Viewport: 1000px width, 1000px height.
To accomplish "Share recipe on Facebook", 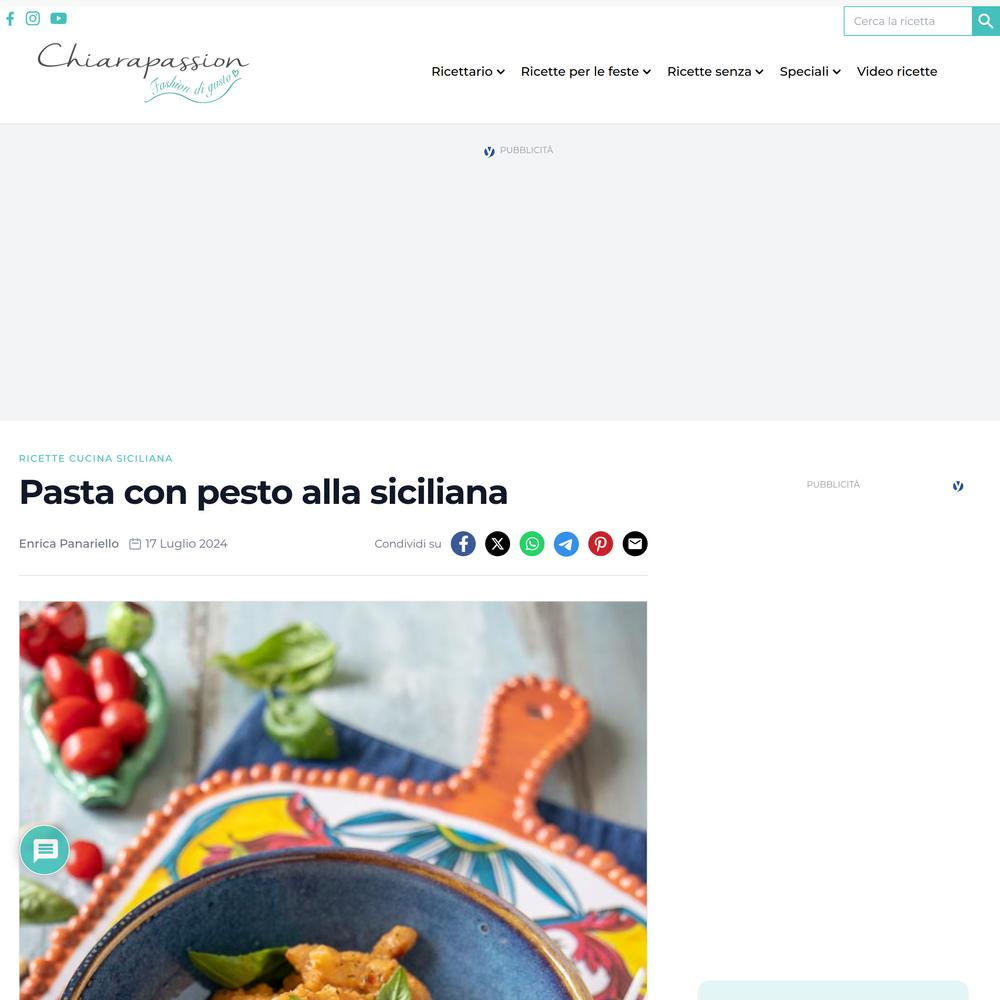I will (x=464, y=544).
